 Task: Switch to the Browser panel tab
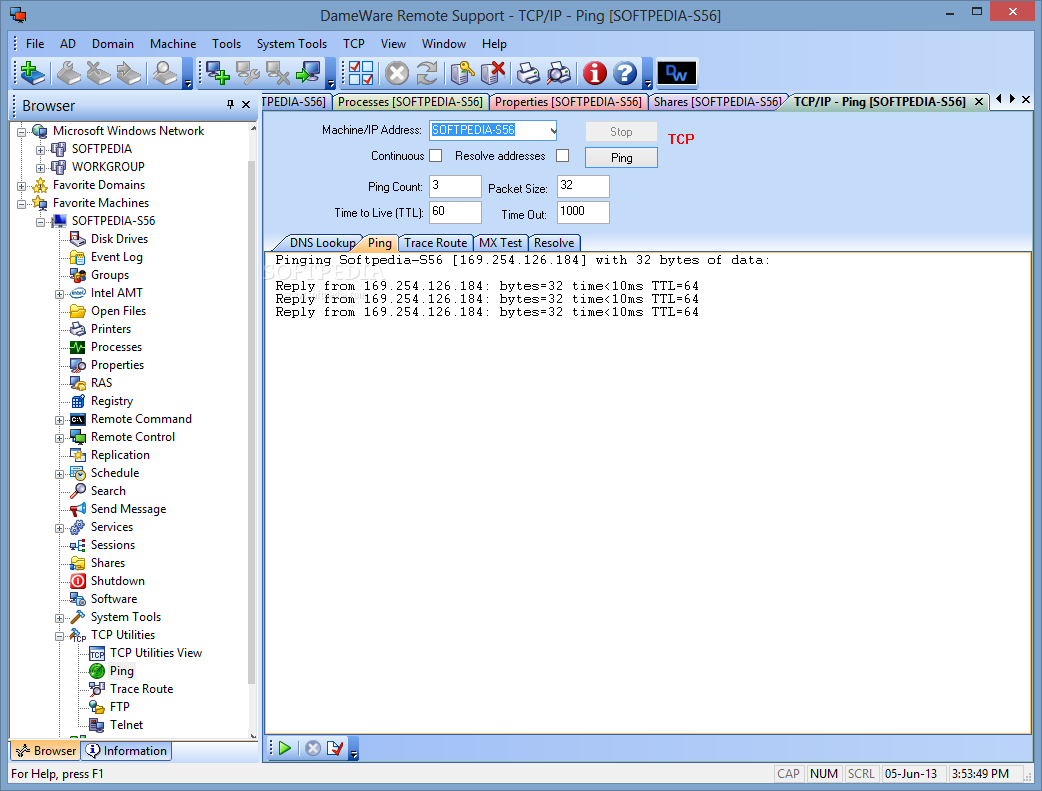click(x=47, y=750)
